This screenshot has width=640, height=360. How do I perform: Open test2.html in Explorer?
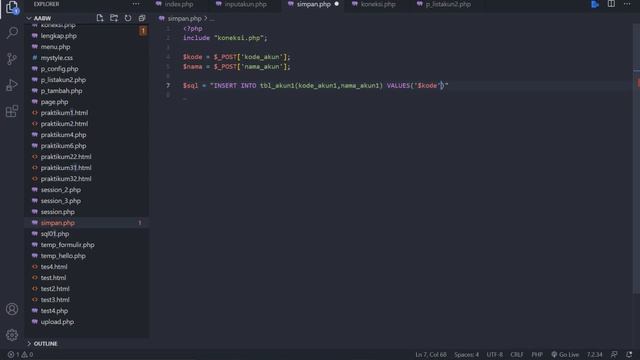pos(55,289)
